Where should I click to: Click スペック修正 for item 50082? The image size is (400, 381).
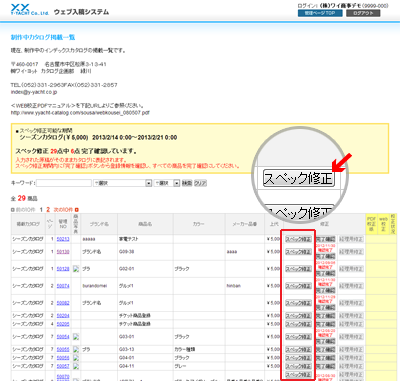[x=298, y=303]
